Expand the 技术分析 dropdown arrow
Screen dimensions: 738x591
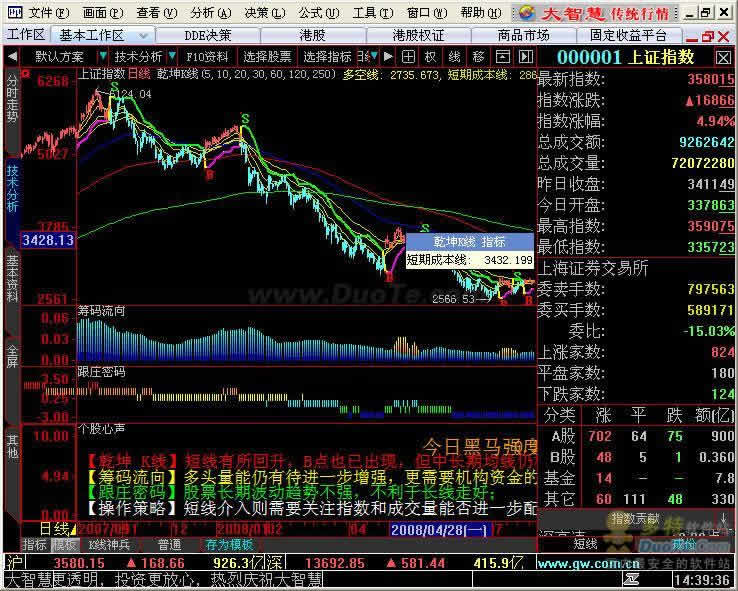172,56
